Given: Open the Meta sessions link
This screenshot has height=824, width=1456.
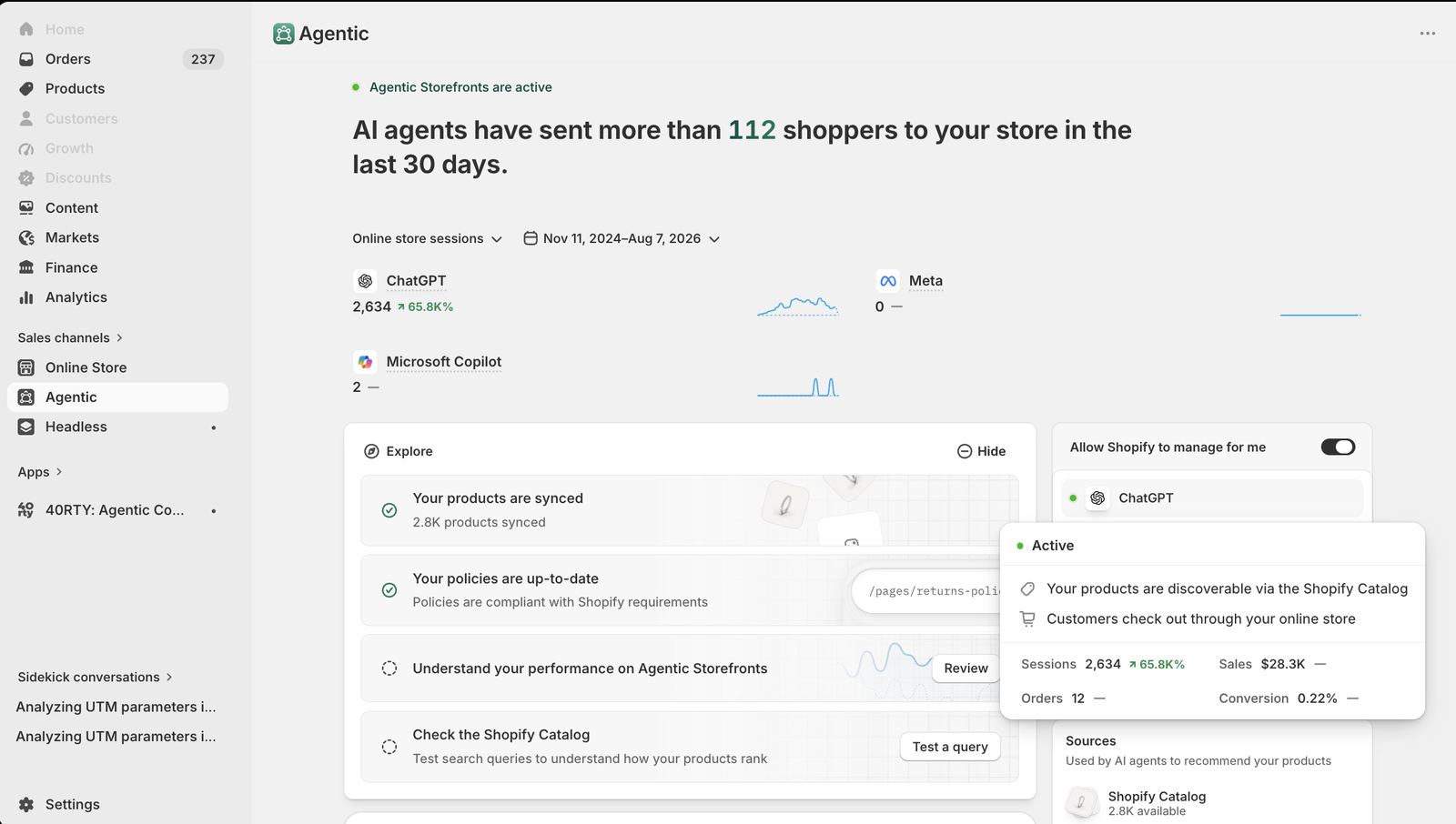Looking at the screenshot, I should [x=925, y=281].
